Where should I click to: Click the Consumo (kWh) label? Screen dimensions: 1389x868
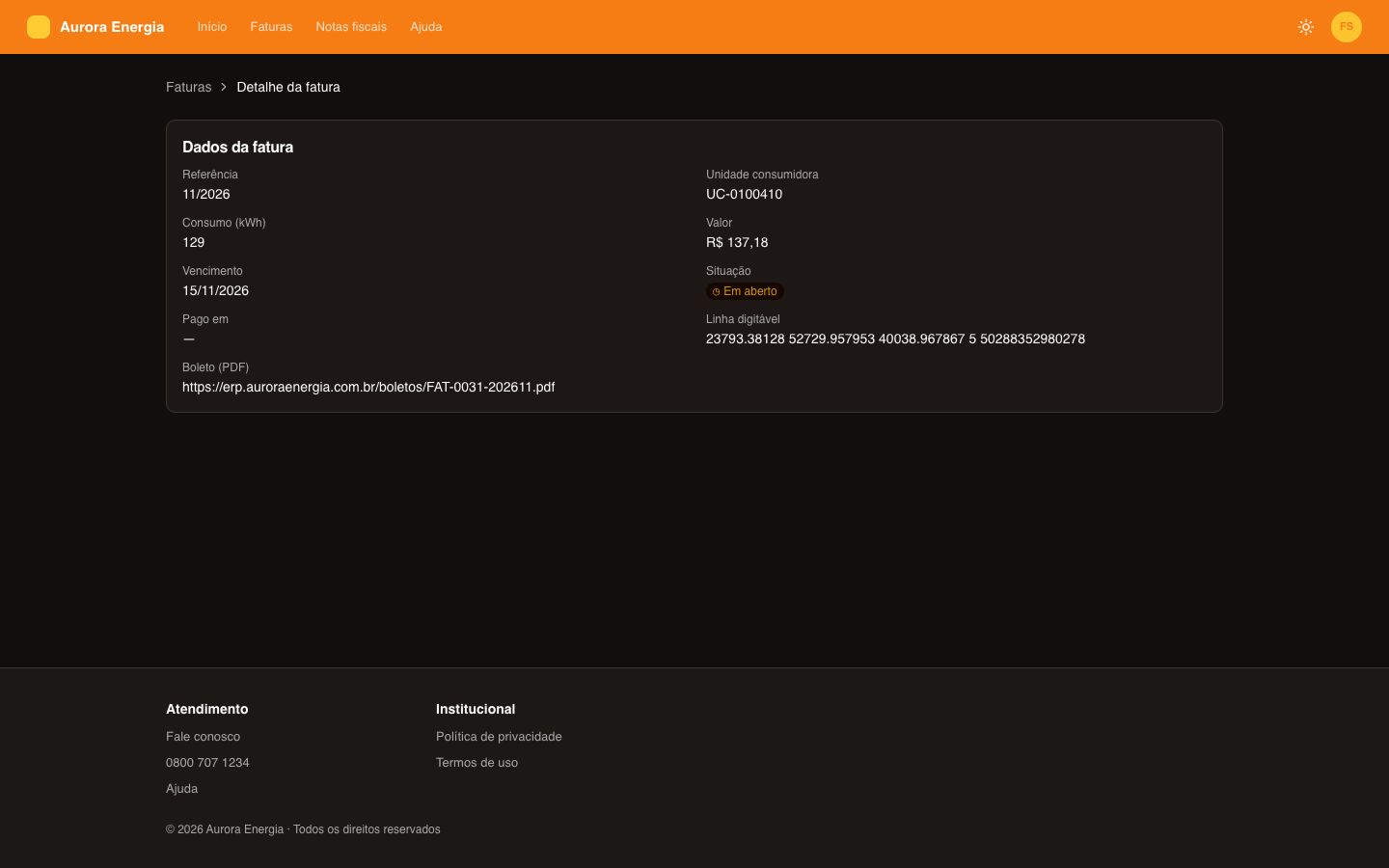pyautogui.click(x=224, y=223)
